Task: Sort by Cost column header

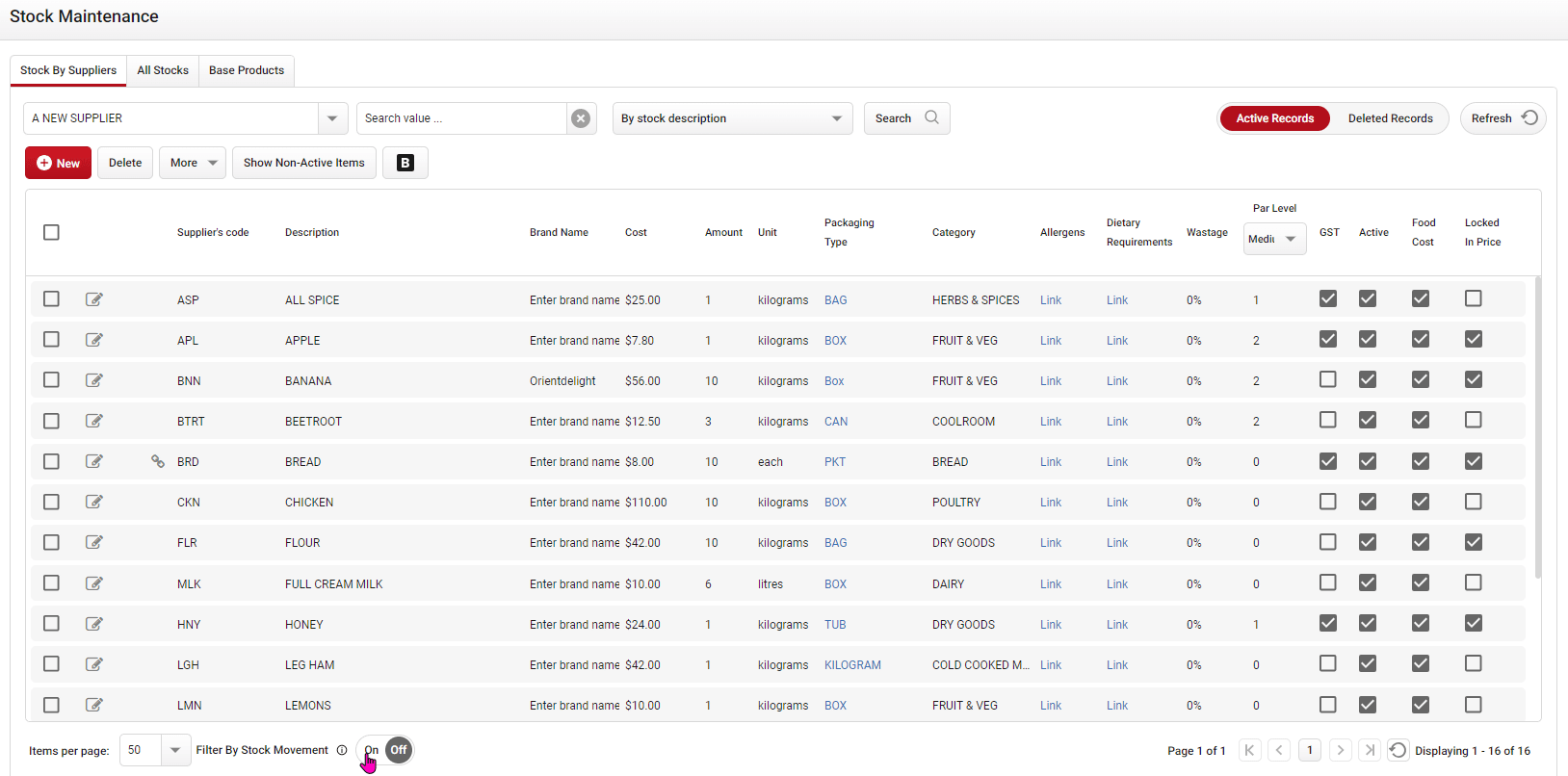Action: (636, 232)
